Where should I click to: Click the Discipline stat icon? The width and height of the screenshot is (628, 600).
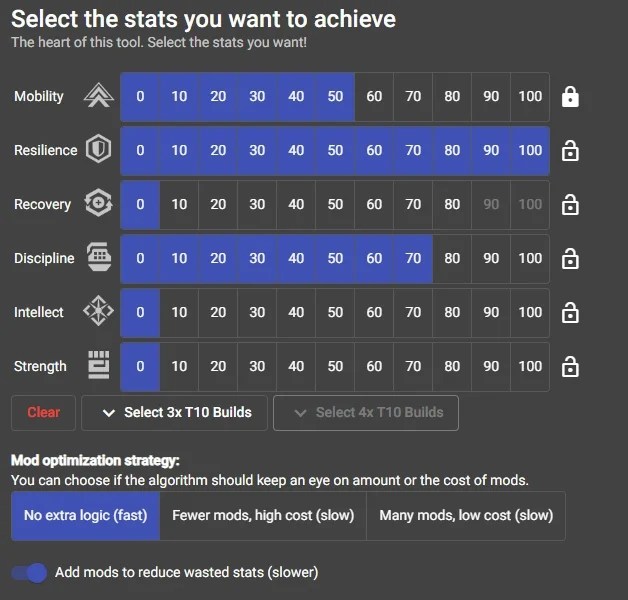(98, 259)
